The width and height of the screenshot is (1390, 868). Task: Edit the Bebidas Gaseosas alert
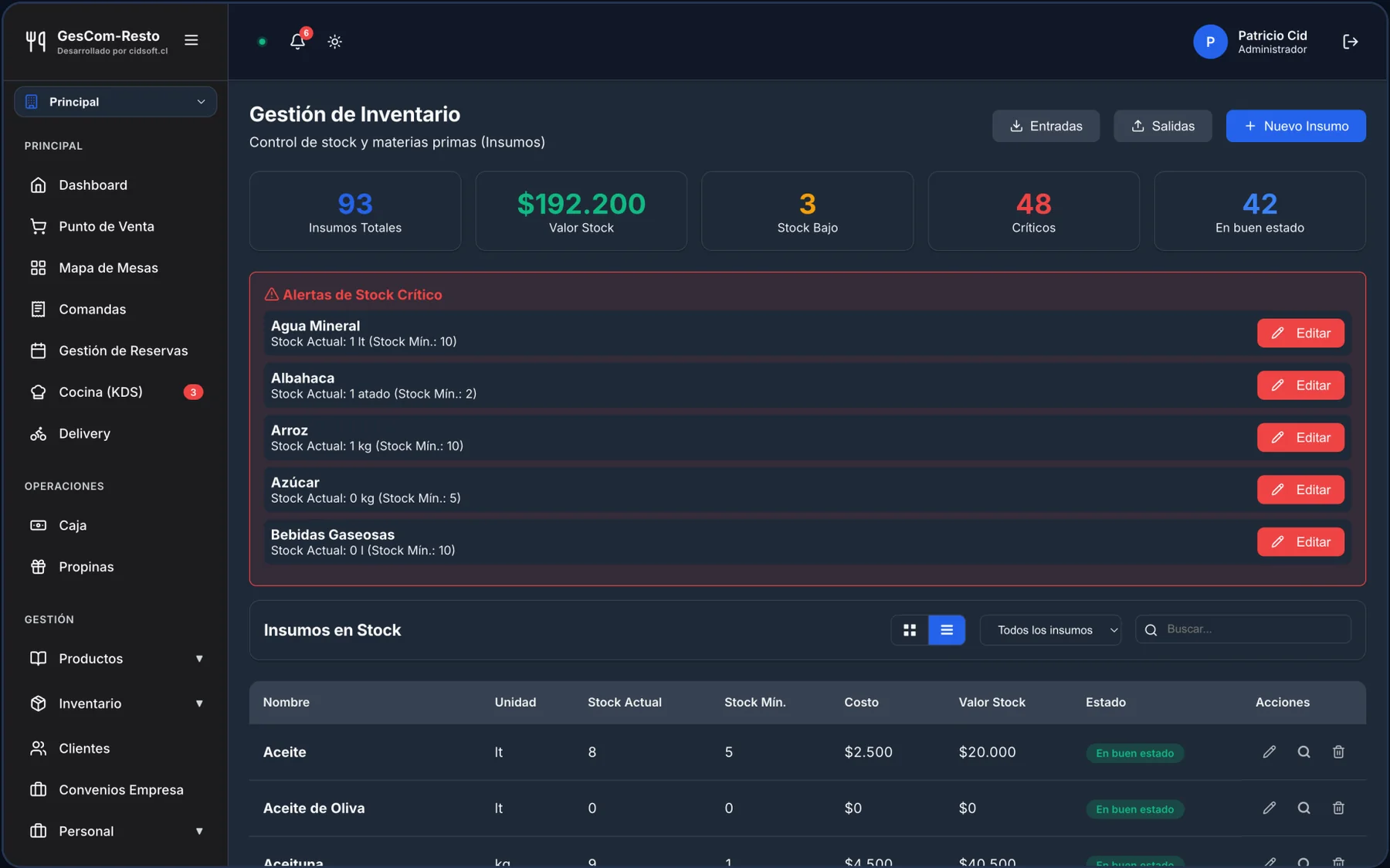pyautogui.click(x=1300, y=542)
